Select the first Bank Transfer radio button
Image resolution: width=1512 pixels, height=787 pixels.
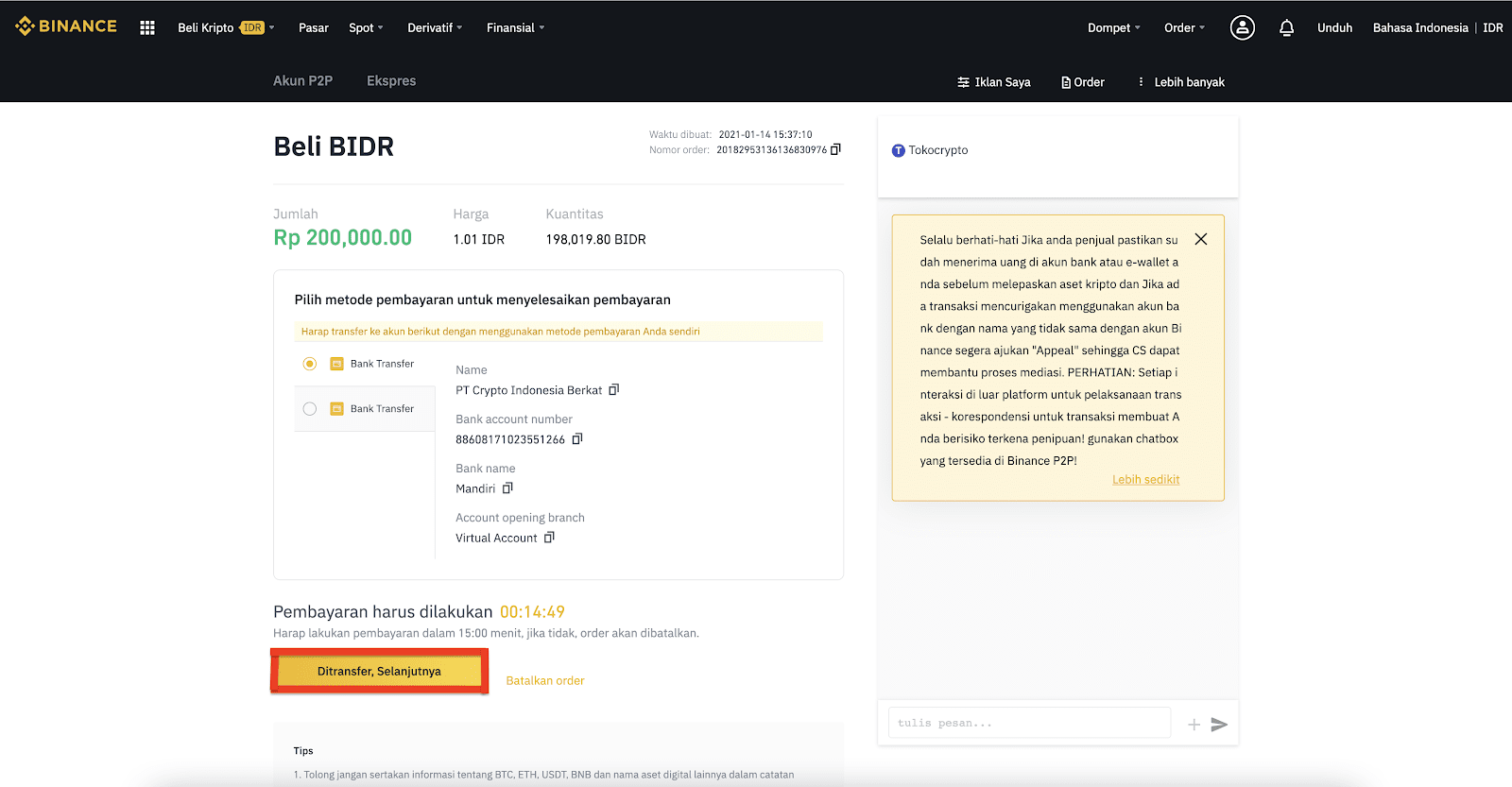310,364
